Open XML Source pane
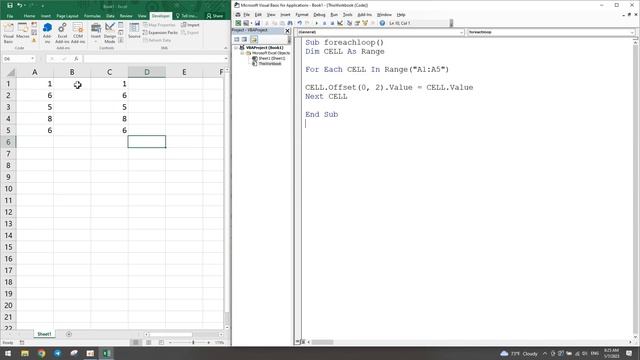The width and height of the screenshot is (640, 360). pyautogui.click(x=134, y=31)
